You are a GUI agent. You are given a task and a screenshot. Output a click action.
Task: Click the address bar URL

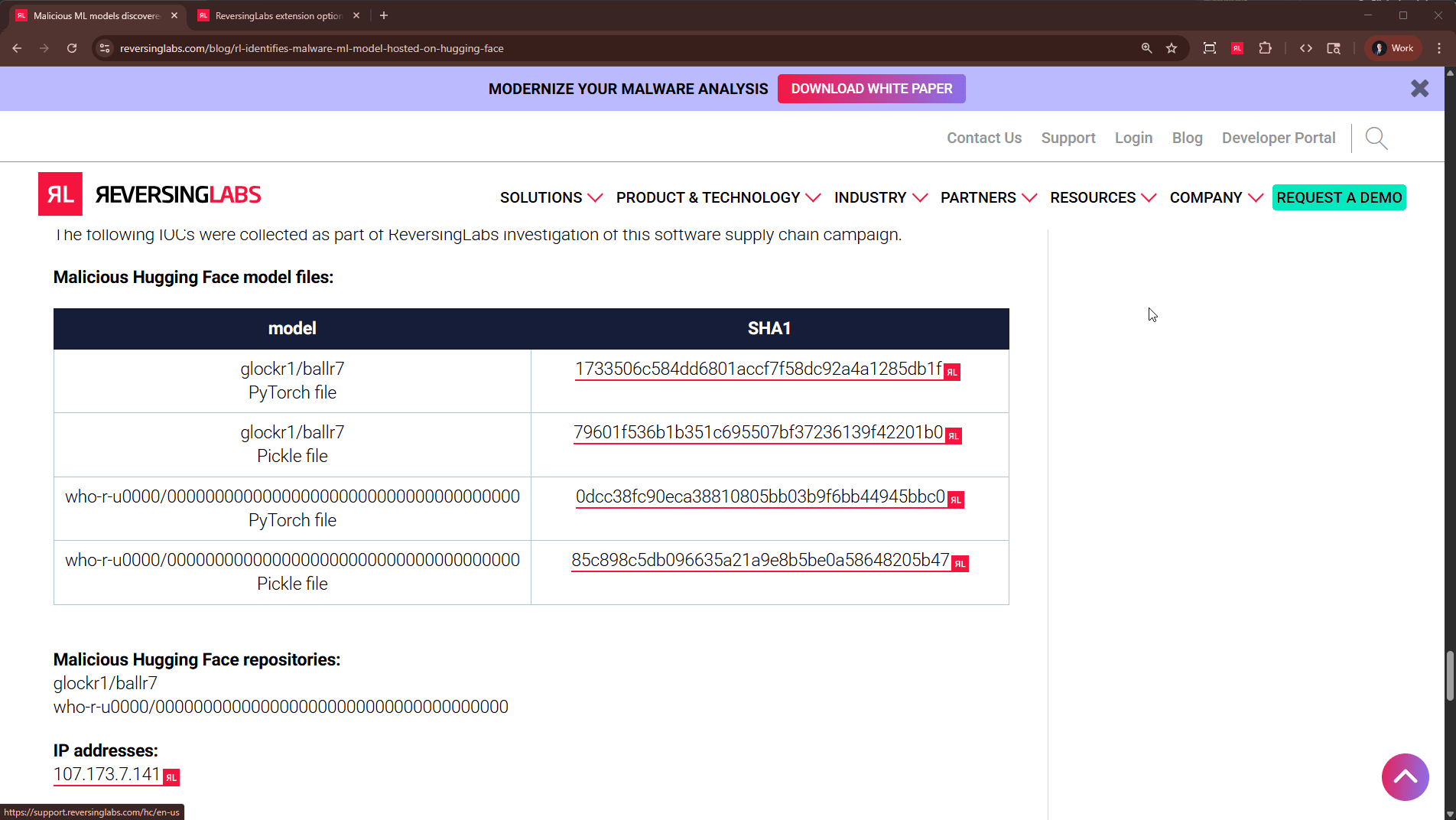click(312, 48)
